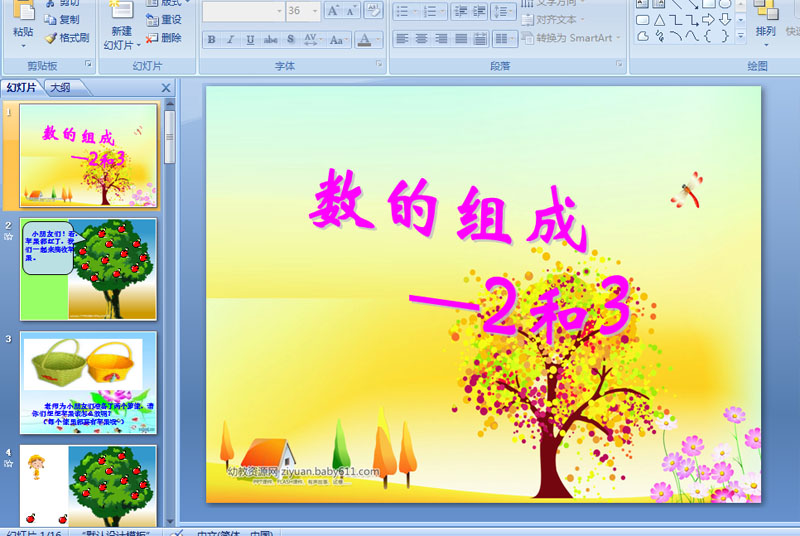This screenshot has width=800, height=536.
Task: Close the slides/outline pane
Action: (166, 88)
